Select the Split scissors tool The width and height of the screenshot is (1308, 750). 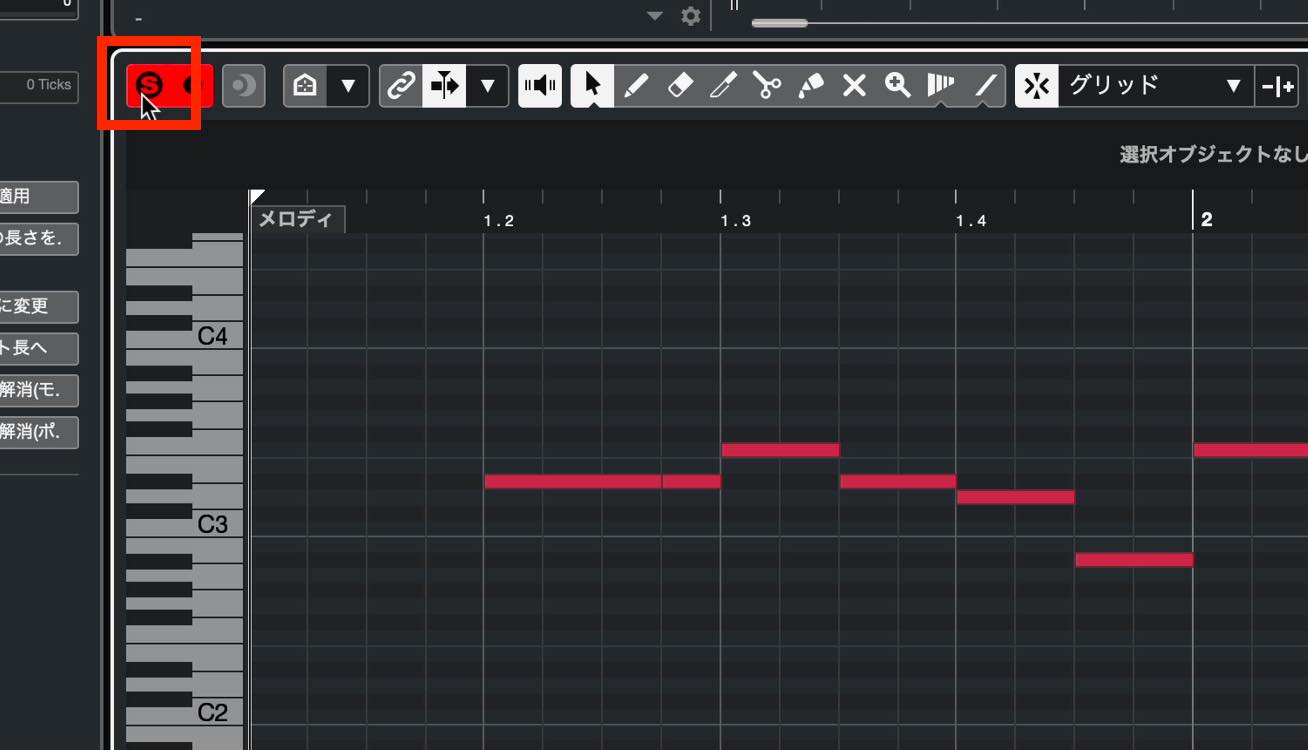pyautogui.click(x=767, y=86)
